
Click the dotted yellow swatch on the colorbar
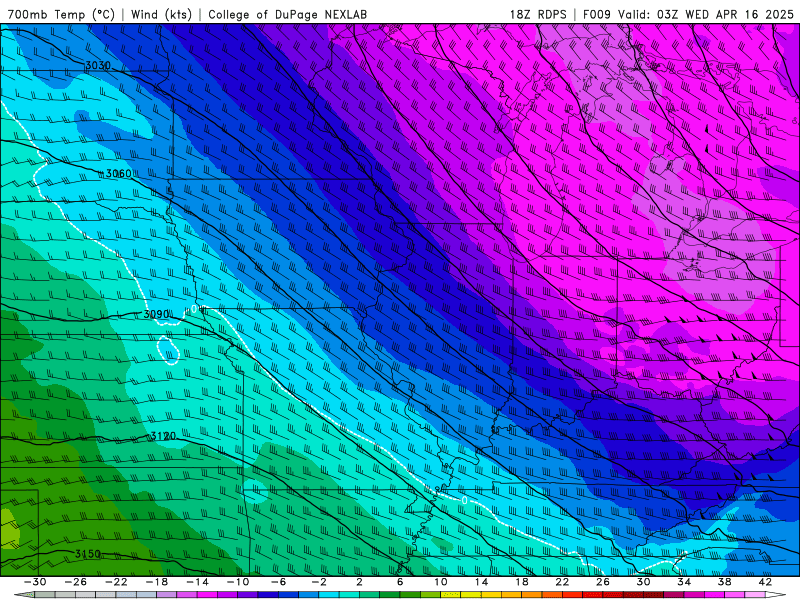point(451,595)
